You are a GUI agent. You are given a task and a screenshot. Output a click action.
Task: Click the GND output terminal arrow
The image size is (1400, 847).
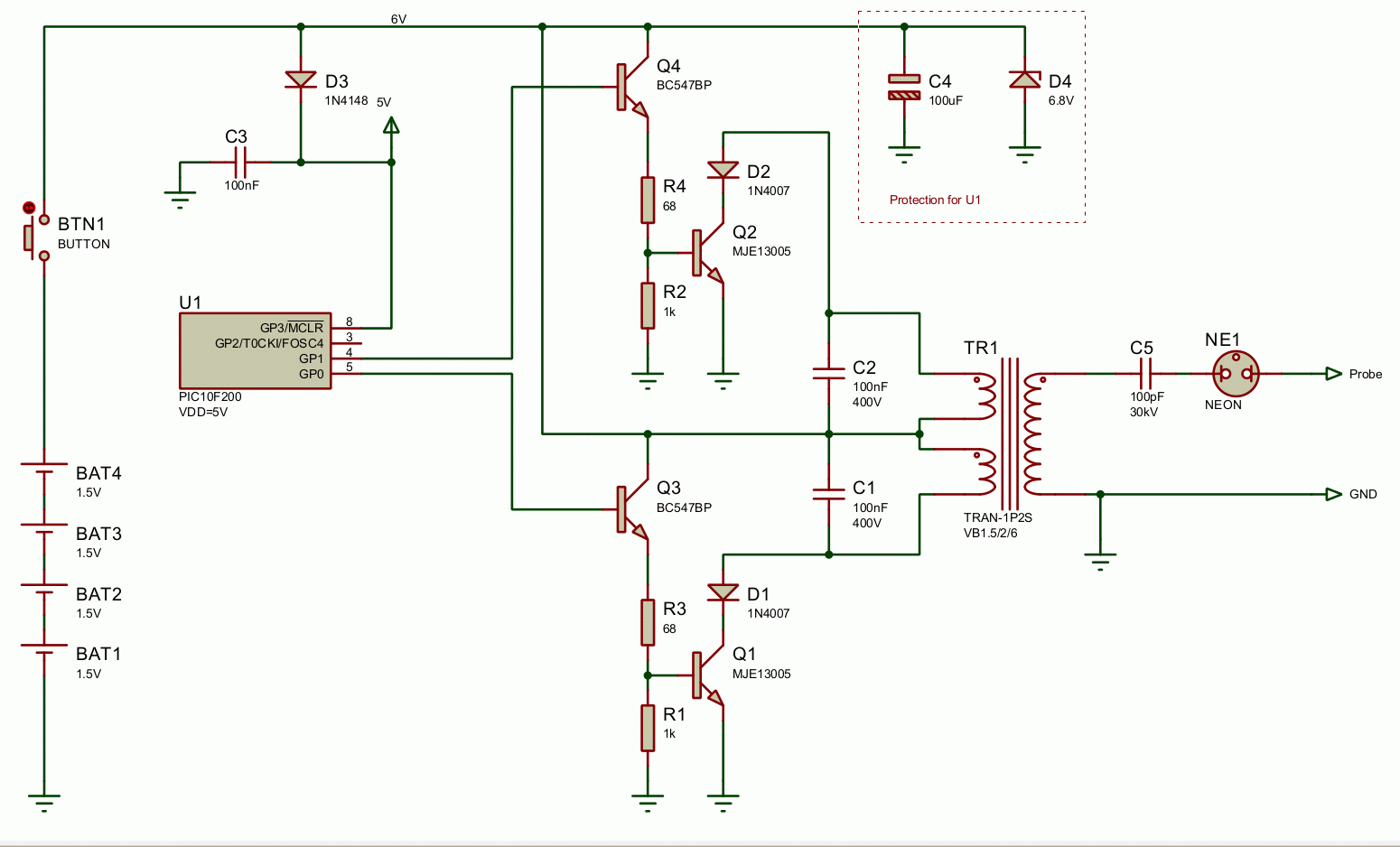pyautogui.click(x=1334, y=494)
